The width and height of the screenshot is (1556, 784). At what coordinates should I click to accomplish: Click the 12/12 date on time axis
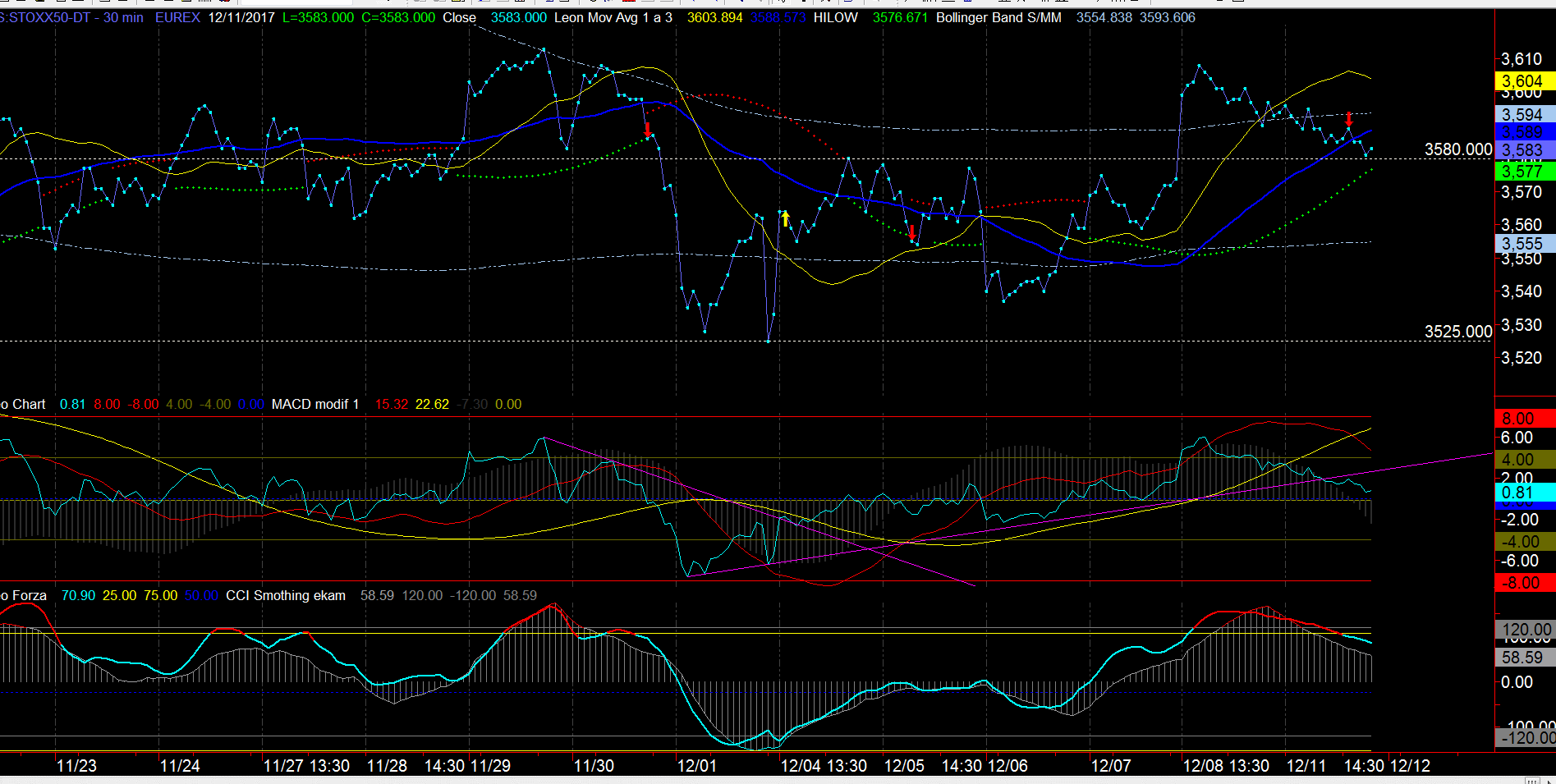(1410, 766)
